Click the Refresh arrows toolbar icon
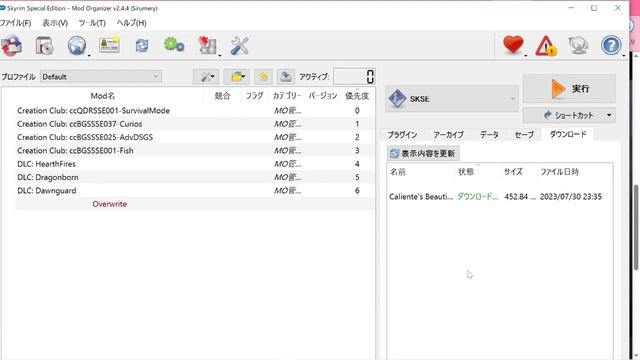Viewport: 640px width, 360px height. 142,45
